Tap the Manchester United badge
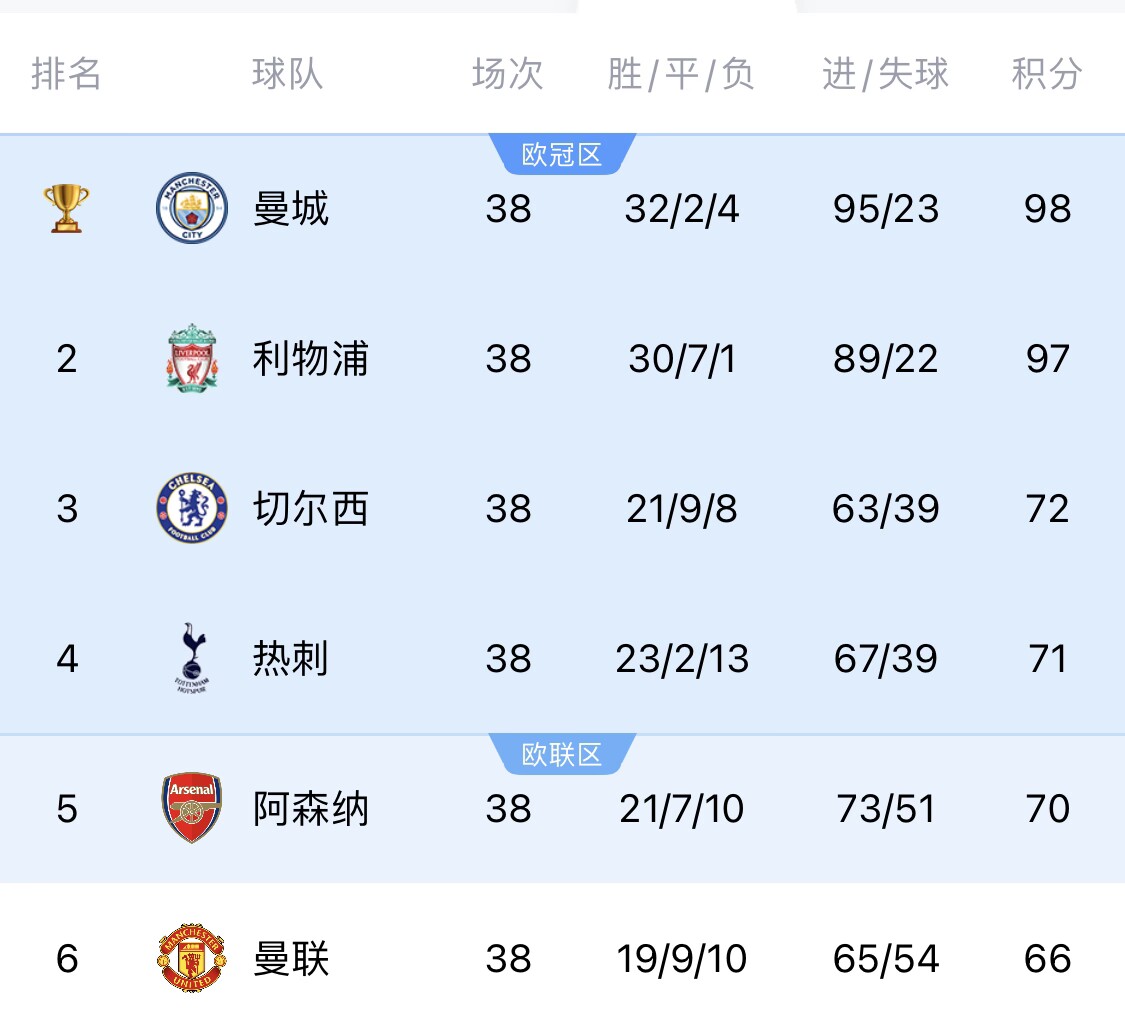The height and width of the screenshot is (1025, 1125). pos(192,958)
